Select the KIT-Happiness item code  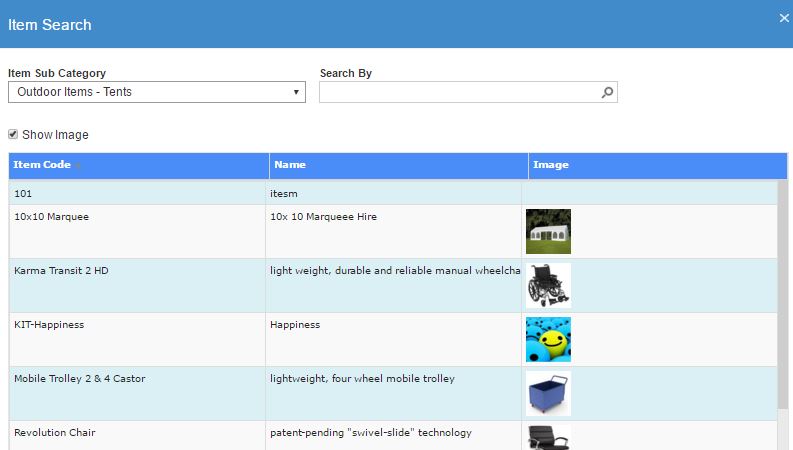click(x=49, y=325)
